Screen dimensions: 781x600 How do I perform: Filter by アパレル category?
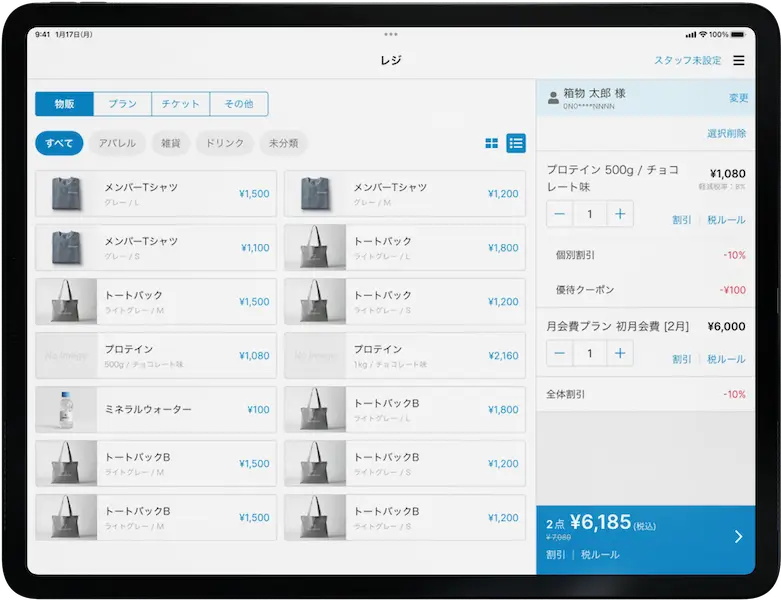pos(117,143)
